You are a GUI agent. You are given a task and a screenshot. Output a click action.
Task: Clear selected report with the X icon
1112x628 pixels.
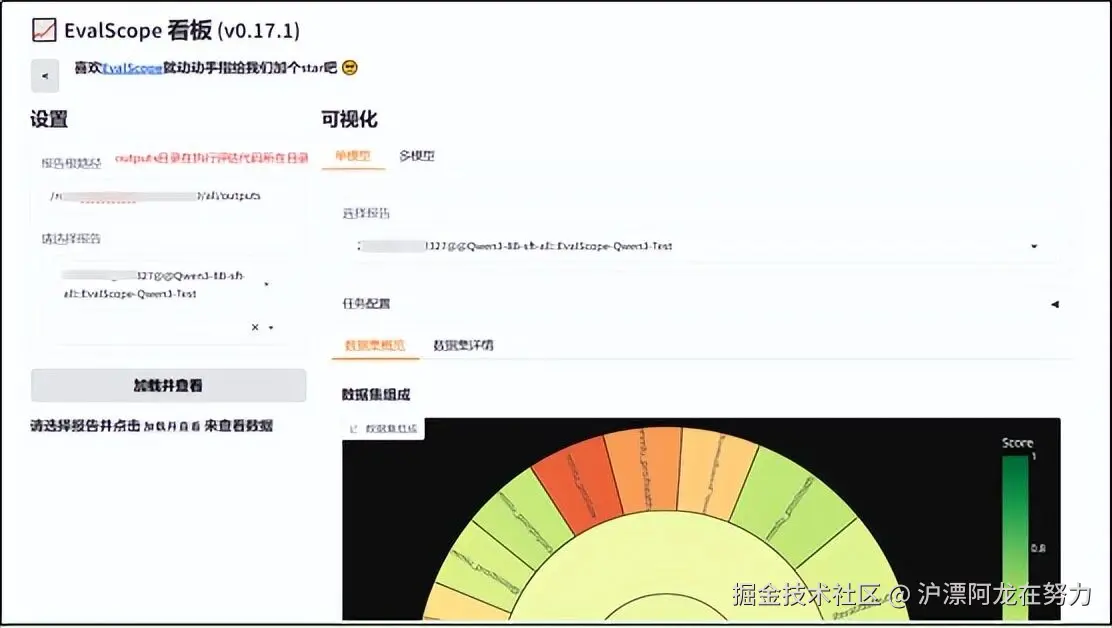pos(255,327)
